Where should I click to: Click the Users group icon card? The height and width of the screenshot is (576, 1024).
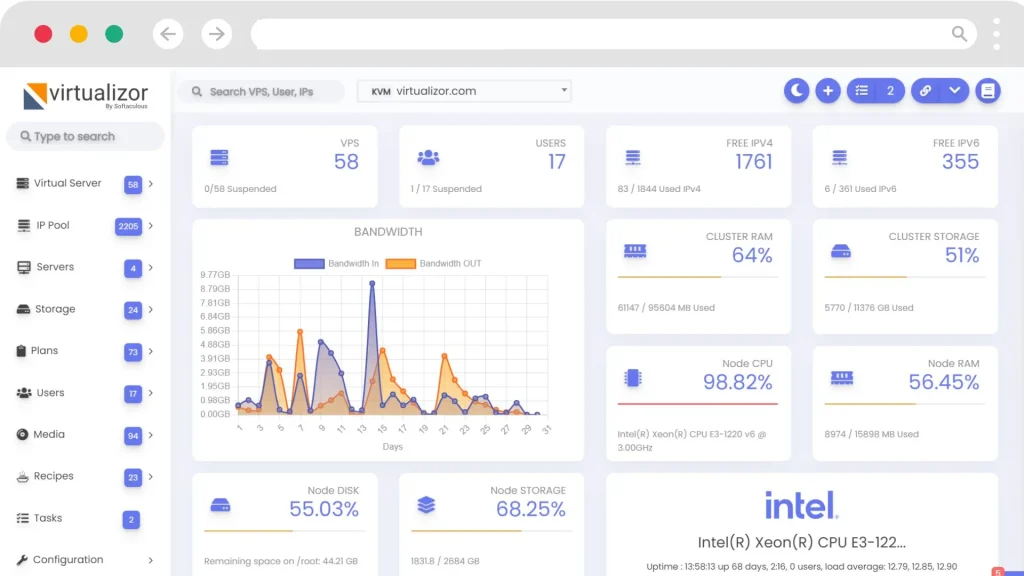[428, 158]
